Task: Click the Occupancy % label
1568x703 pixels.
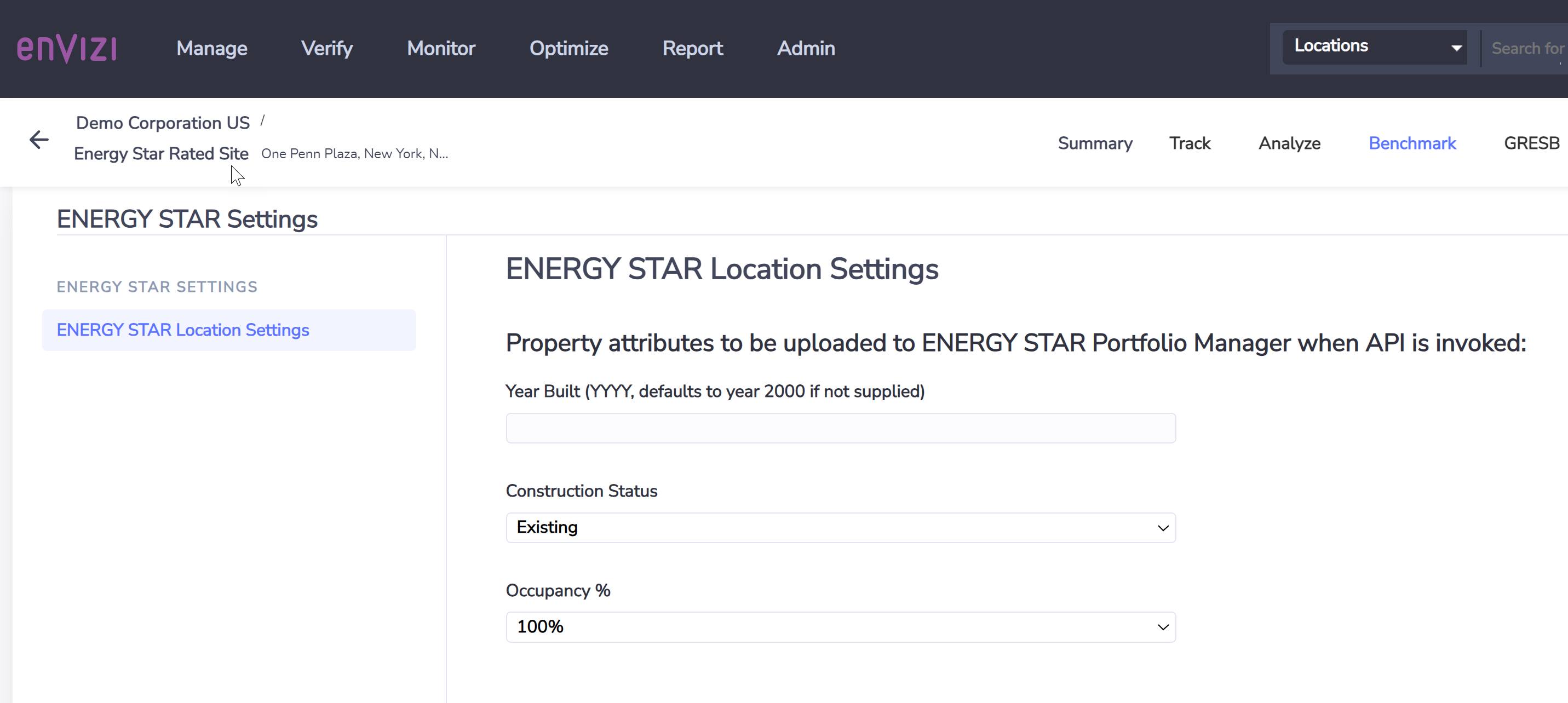Action: point(558,590)
